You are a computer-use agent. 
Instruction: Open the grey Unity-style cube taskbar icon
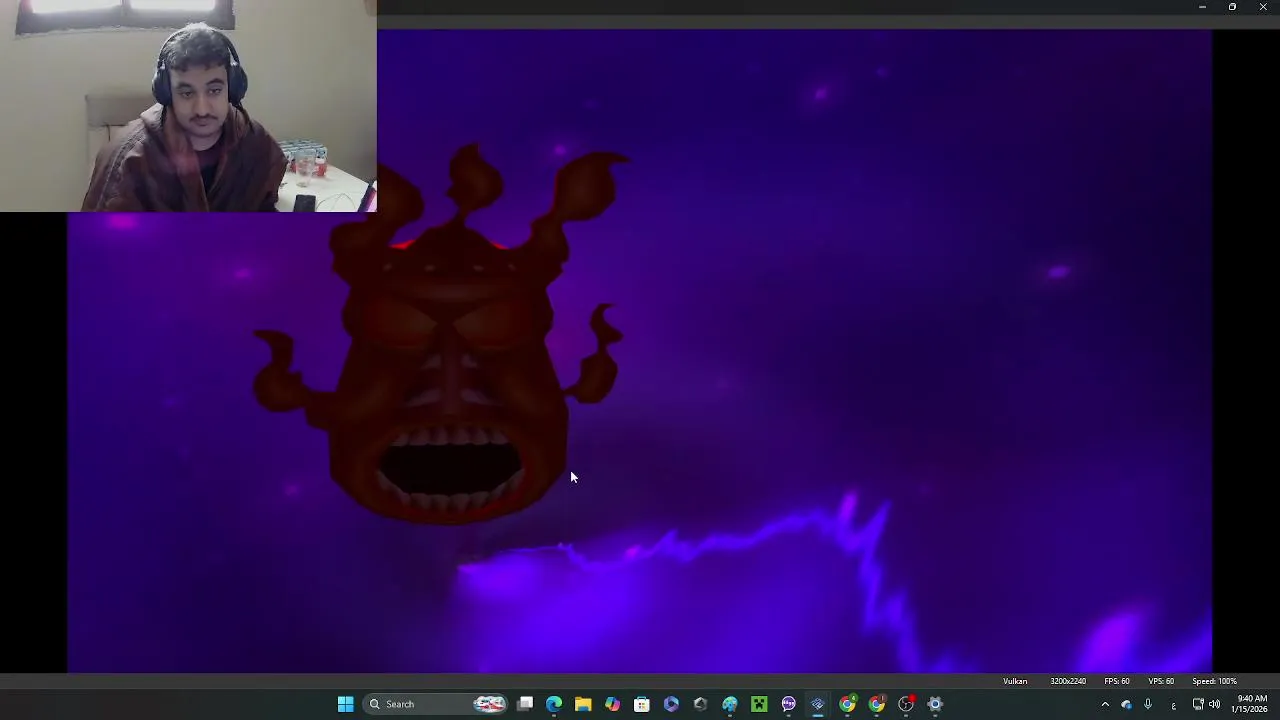pos(700,704)
